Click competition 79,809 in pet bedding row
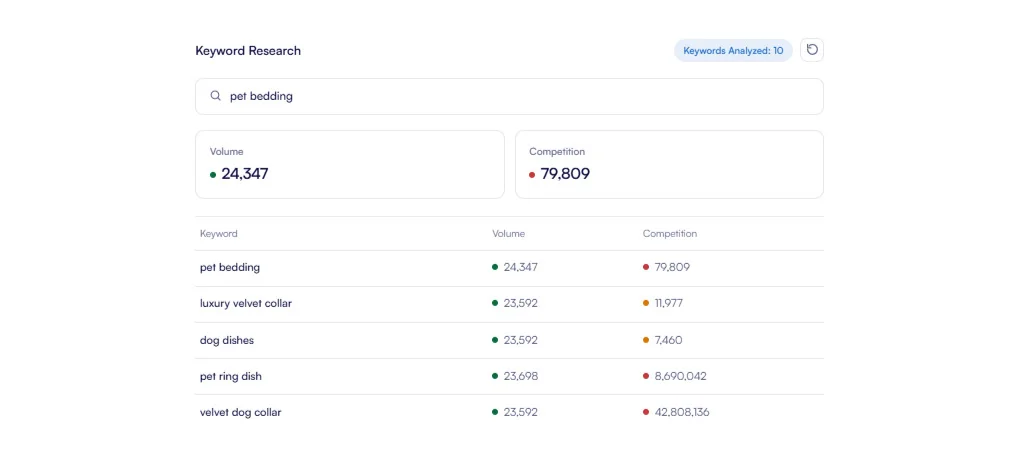This screenshot has height=466, width=1026. [x=672, y=267]
